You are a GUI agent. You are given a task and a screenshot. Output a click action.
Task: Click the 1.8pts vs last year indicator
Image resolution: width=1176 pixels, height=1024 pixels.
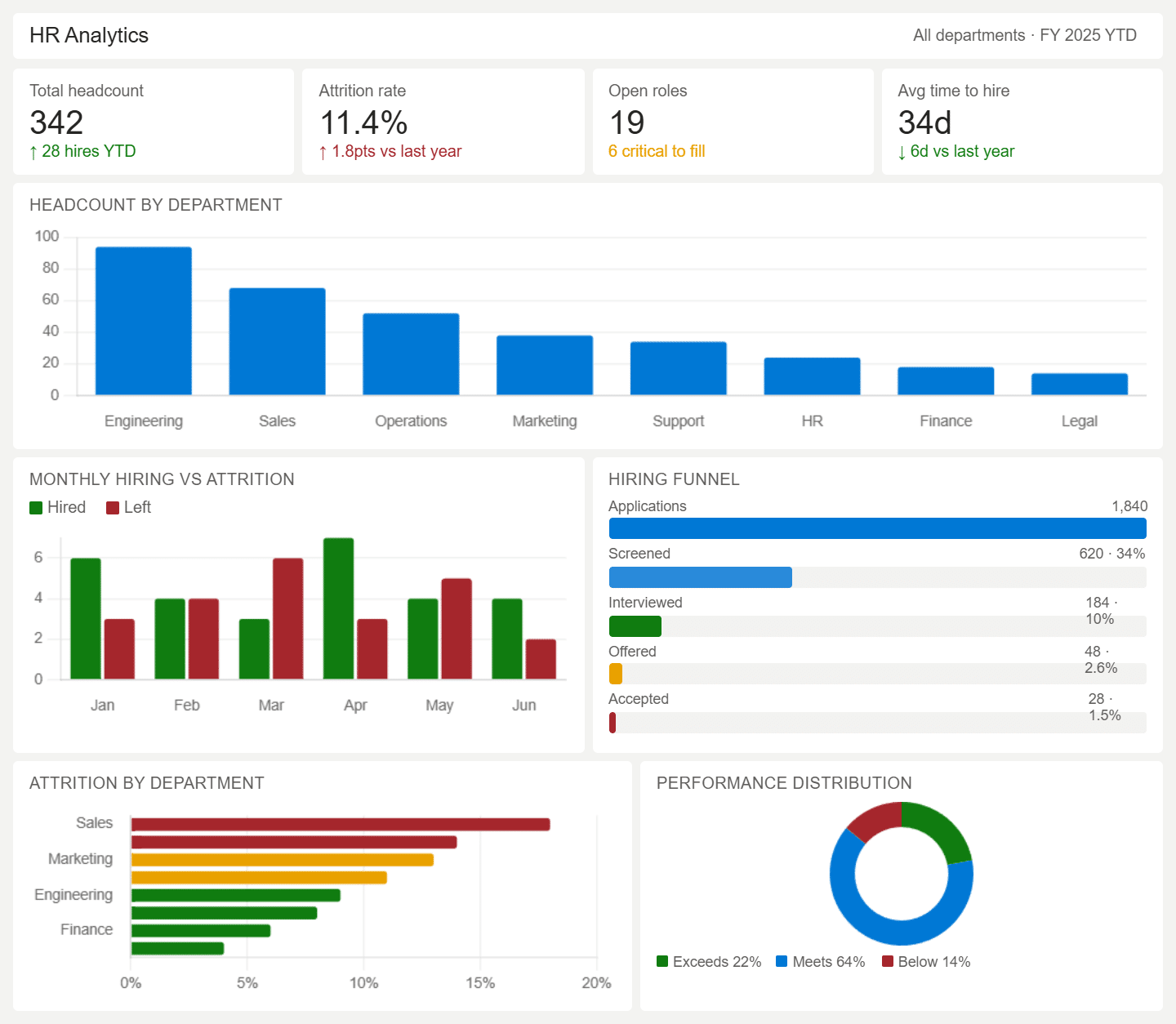[390, 151]
